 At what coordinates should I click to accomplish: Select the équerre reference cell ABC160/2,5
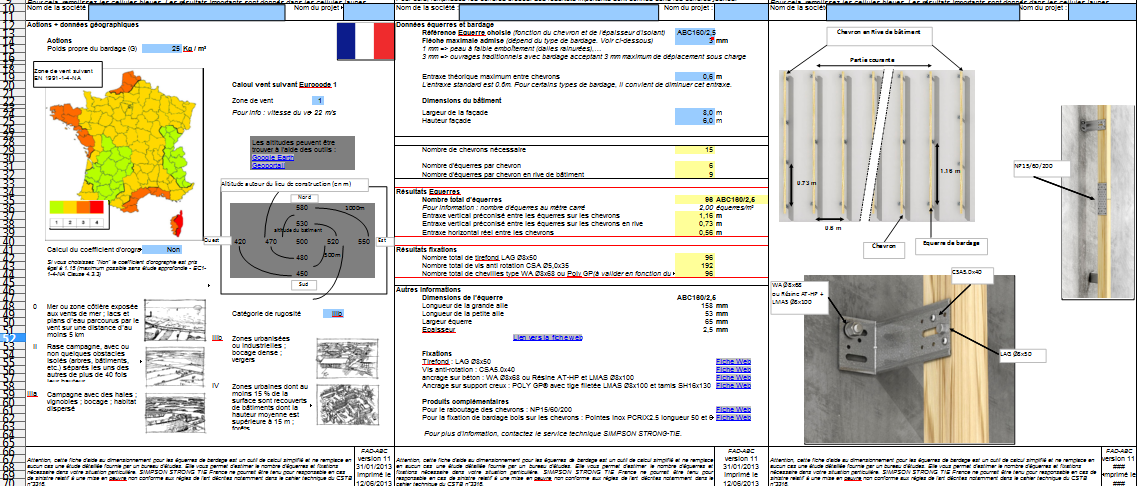tap(695, 33)
